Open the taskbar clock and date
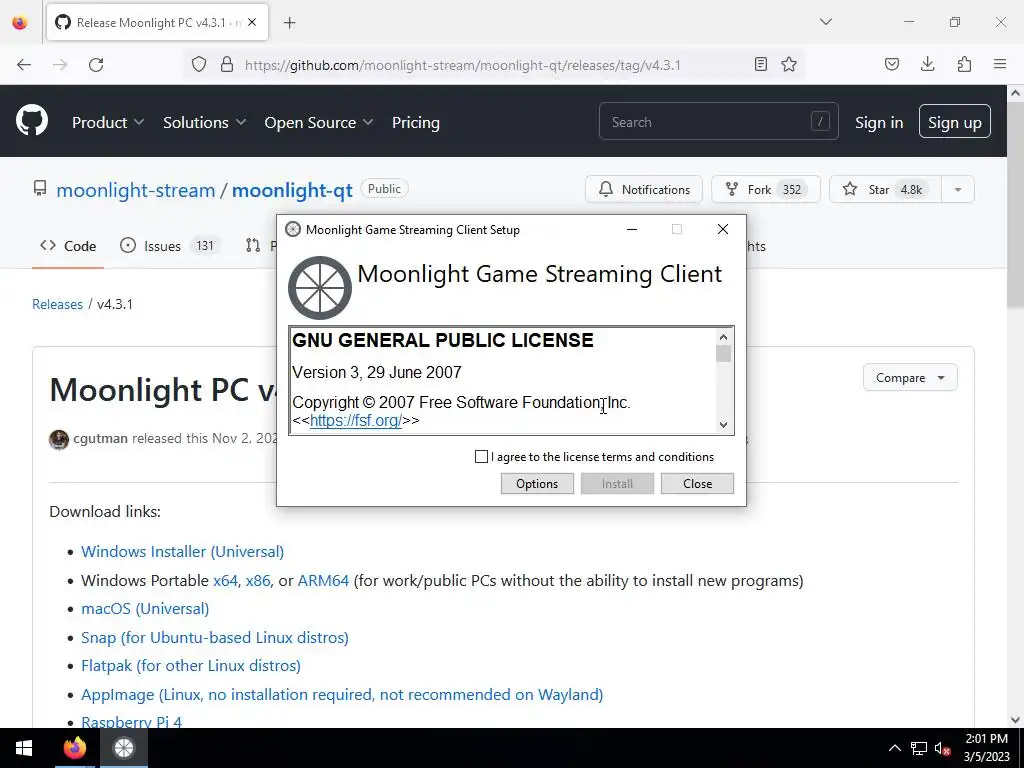The height and width of the screenshot is (768, 1024). pos(986,748)
